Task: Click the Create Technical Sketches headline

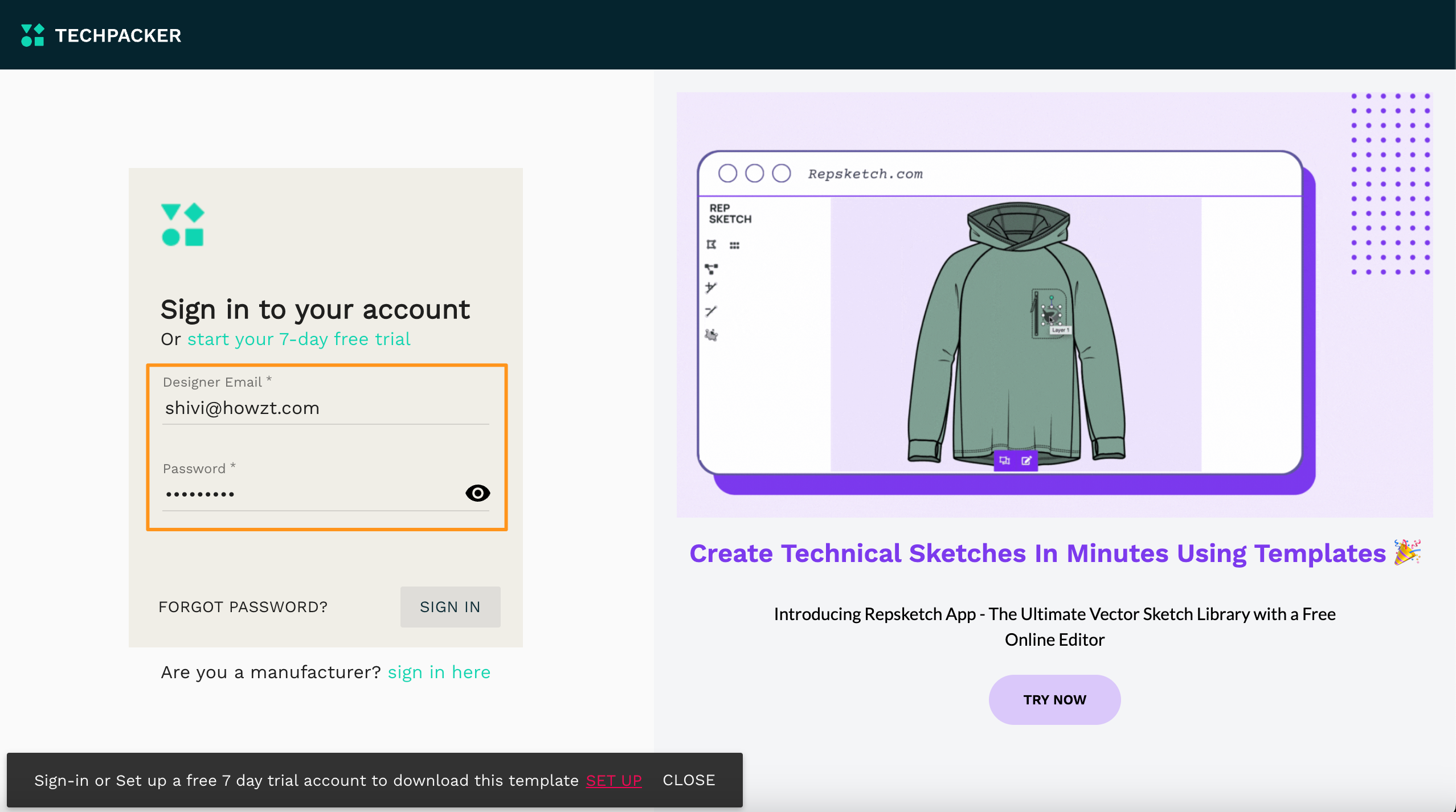Action: click(1037, 553)
